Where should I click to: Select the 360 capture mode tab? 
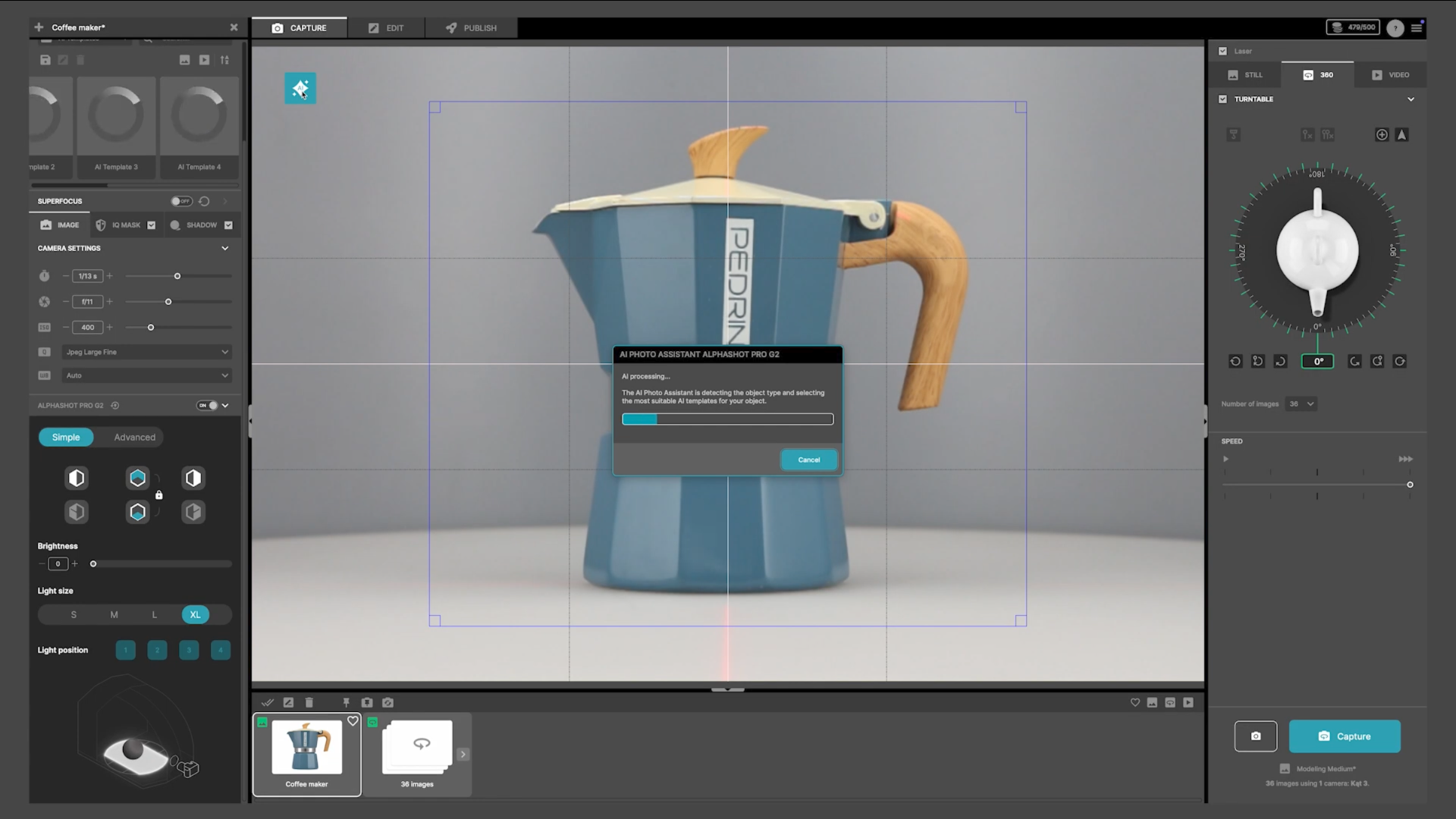tap(1318, 75)
